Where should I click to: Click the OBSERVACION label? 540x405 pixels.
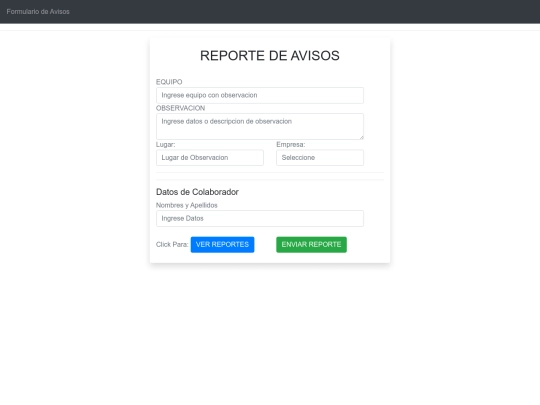(x=180, y=108)
